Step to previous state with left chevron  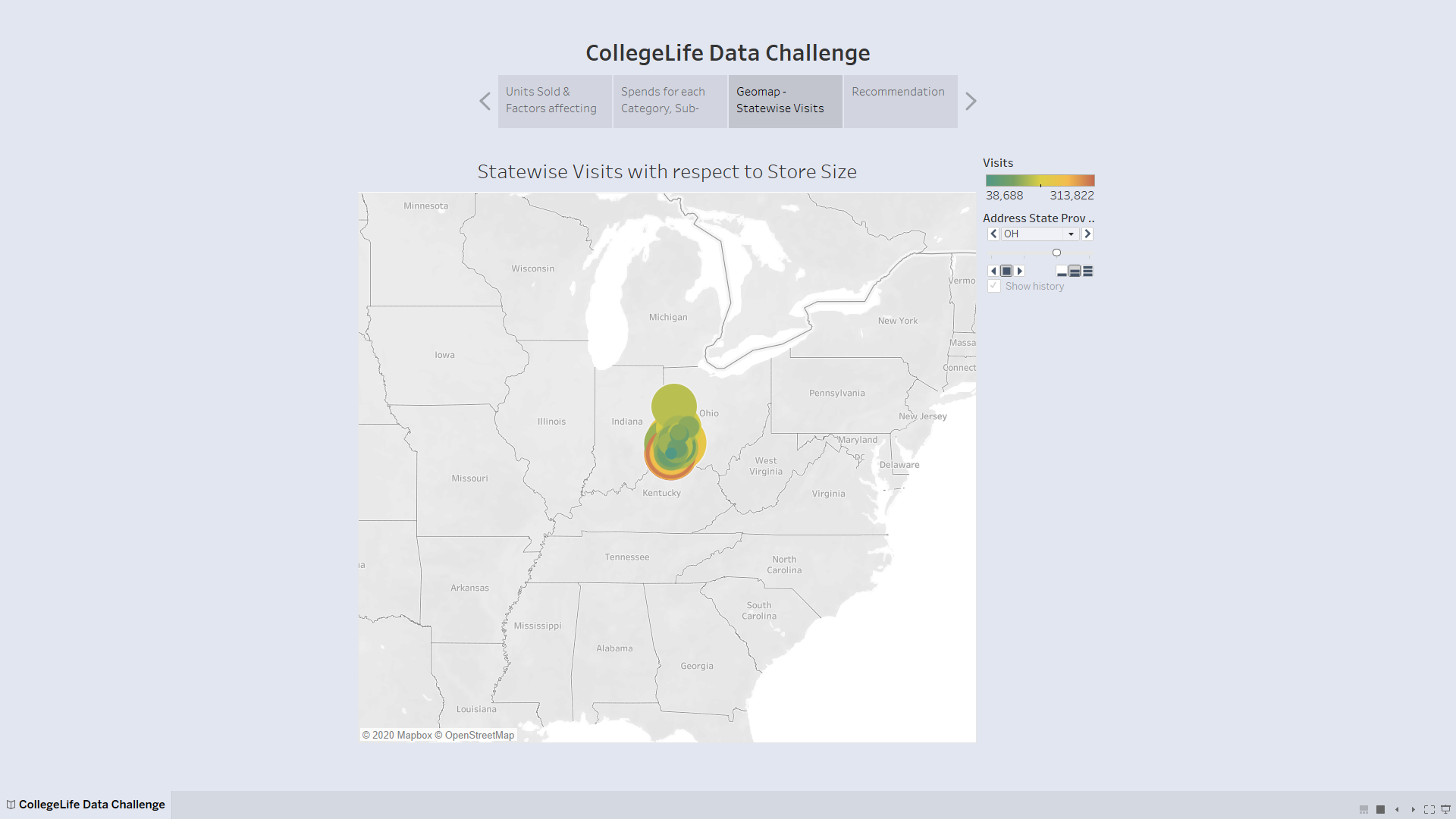pyautogui.click(x=993, y=234)
